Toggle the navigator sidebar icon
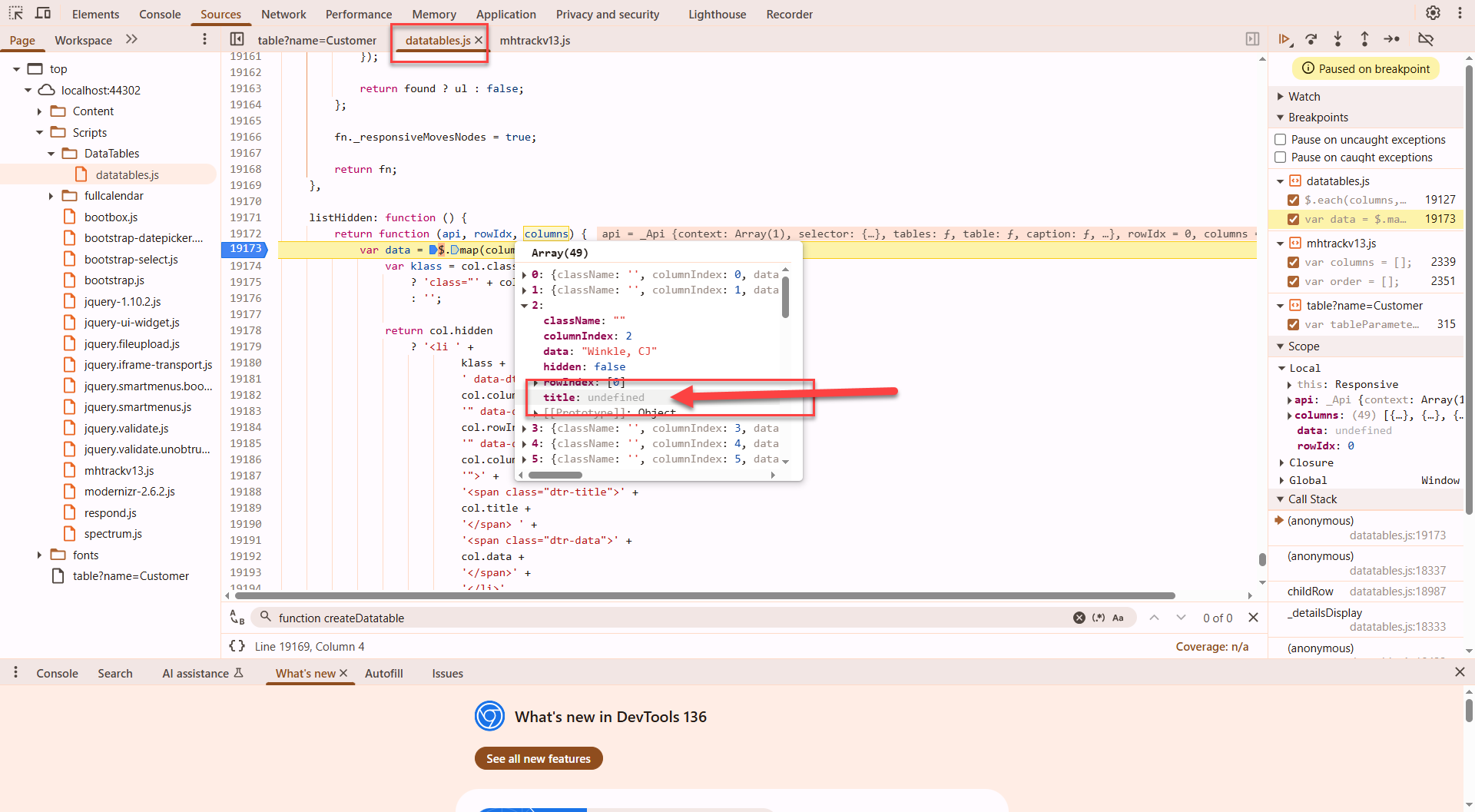The image size is (1475, 812). point(237,39)
